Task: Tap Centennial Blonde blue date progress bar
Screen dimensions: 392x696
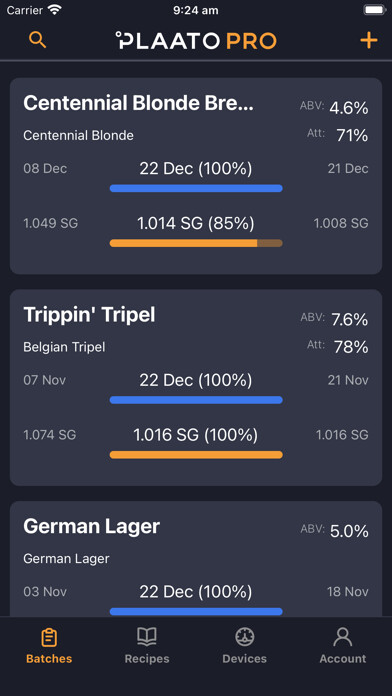Action: (x=196, y=188)
